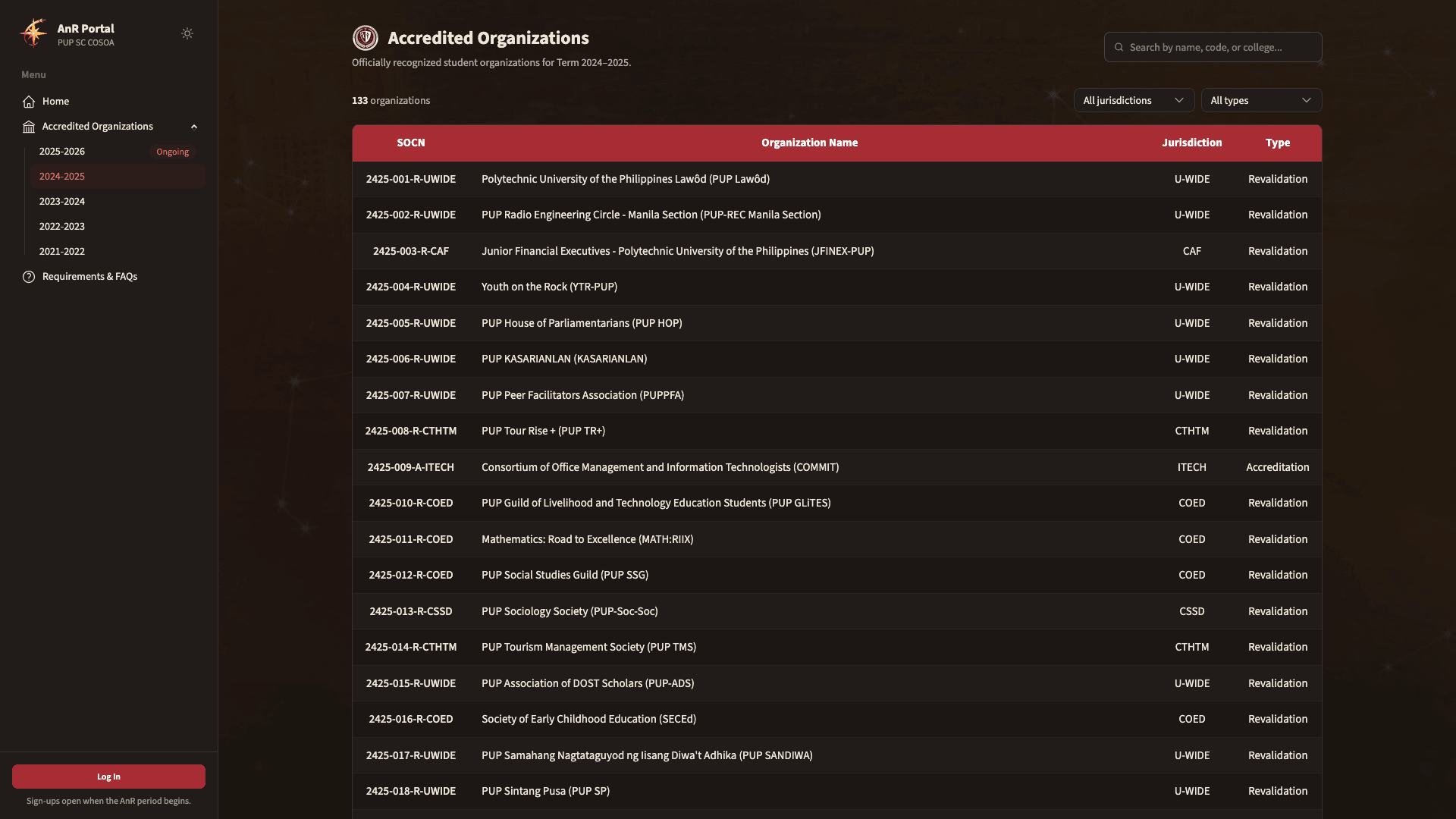This screenshot has width=1456, height=819.
Task: Click the 133 organizations count
Action: pyautogui.click(x=391, y=100)
